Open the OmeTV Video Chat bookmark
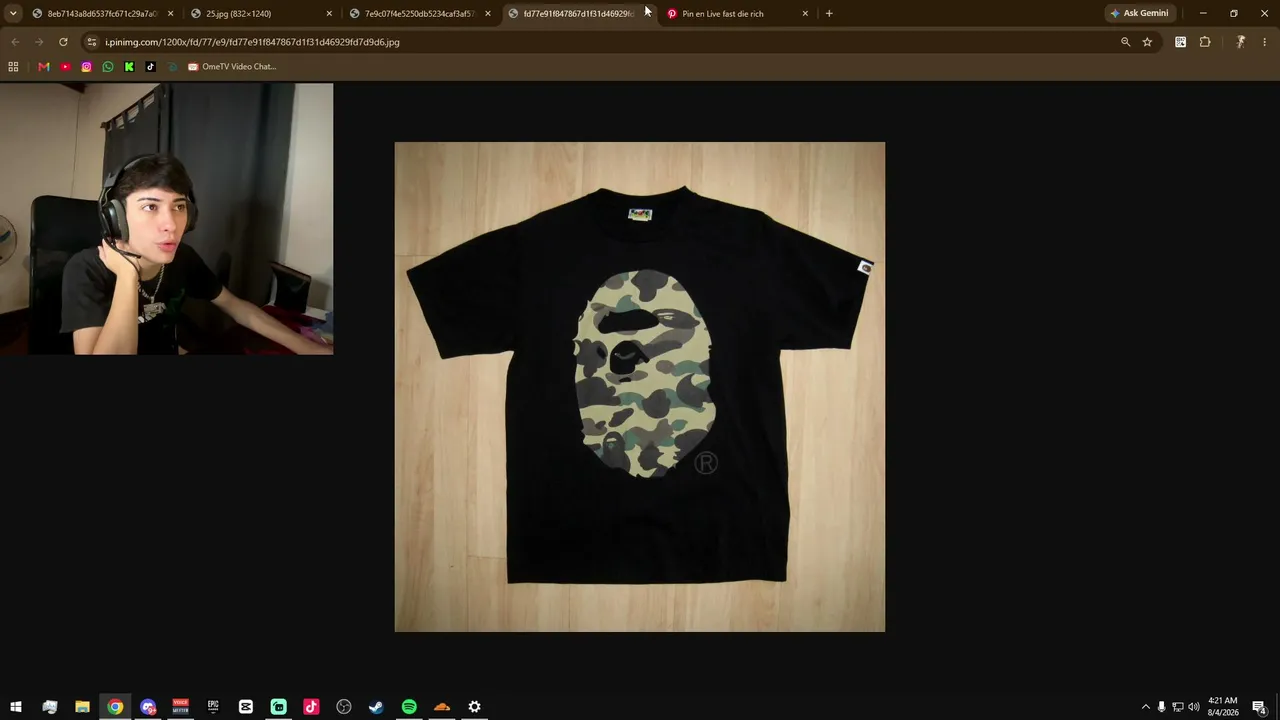1280x720 pixels. coord(231,67)
